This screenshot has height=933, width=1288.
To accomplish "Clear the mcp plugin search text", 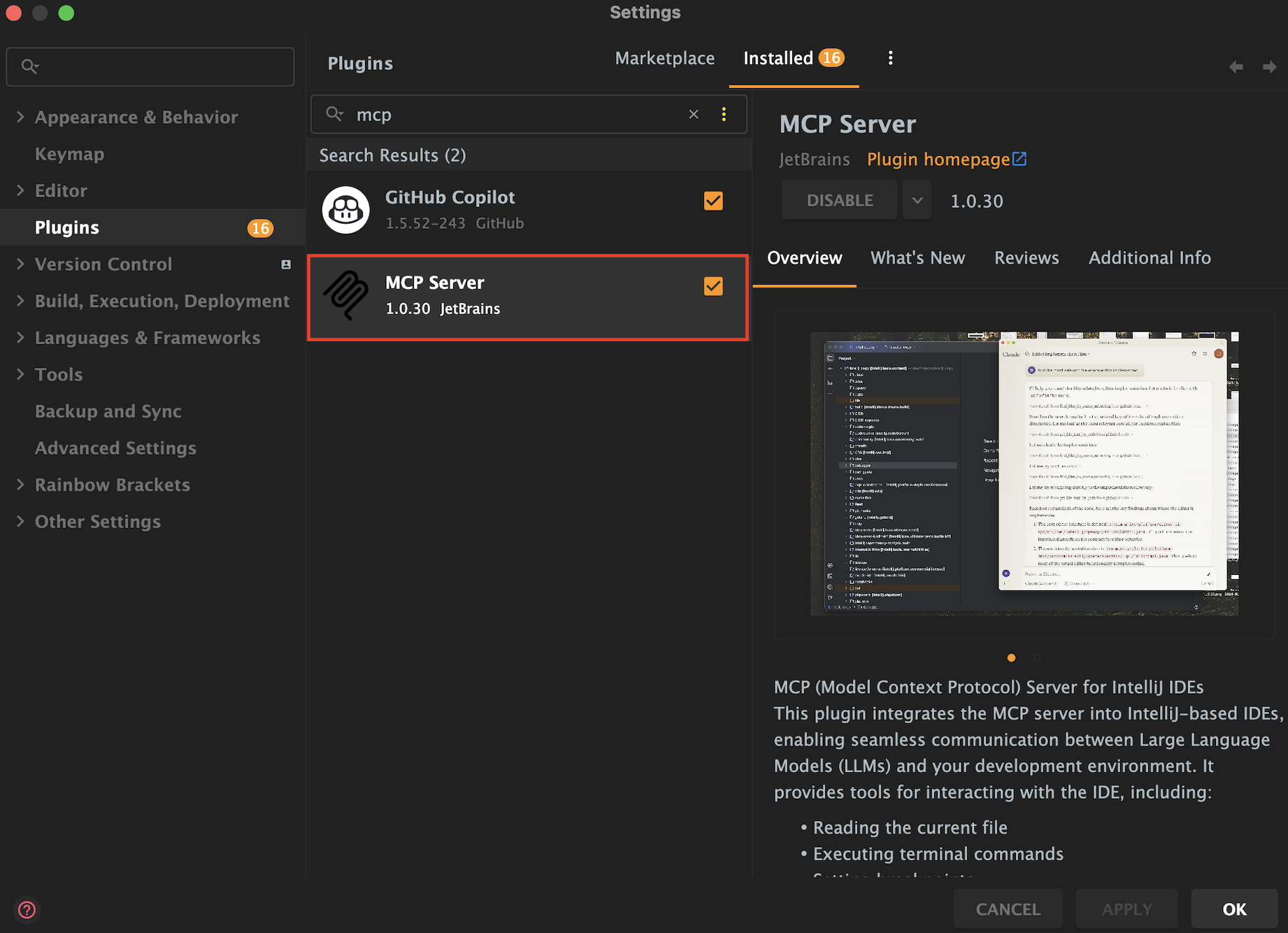I will [694, 114].
